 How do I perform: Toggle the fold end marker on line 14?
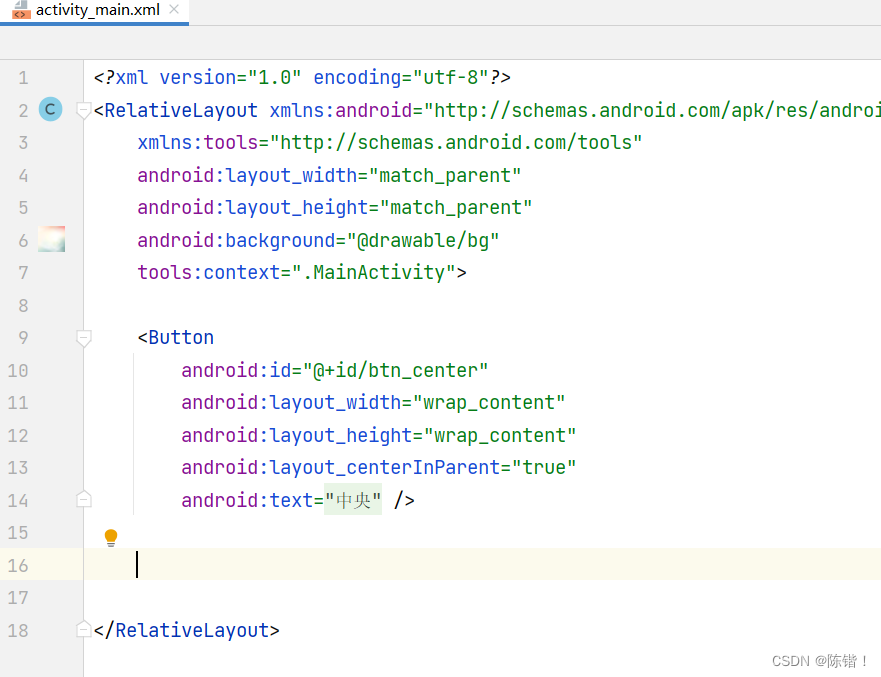tap(83, 499)
